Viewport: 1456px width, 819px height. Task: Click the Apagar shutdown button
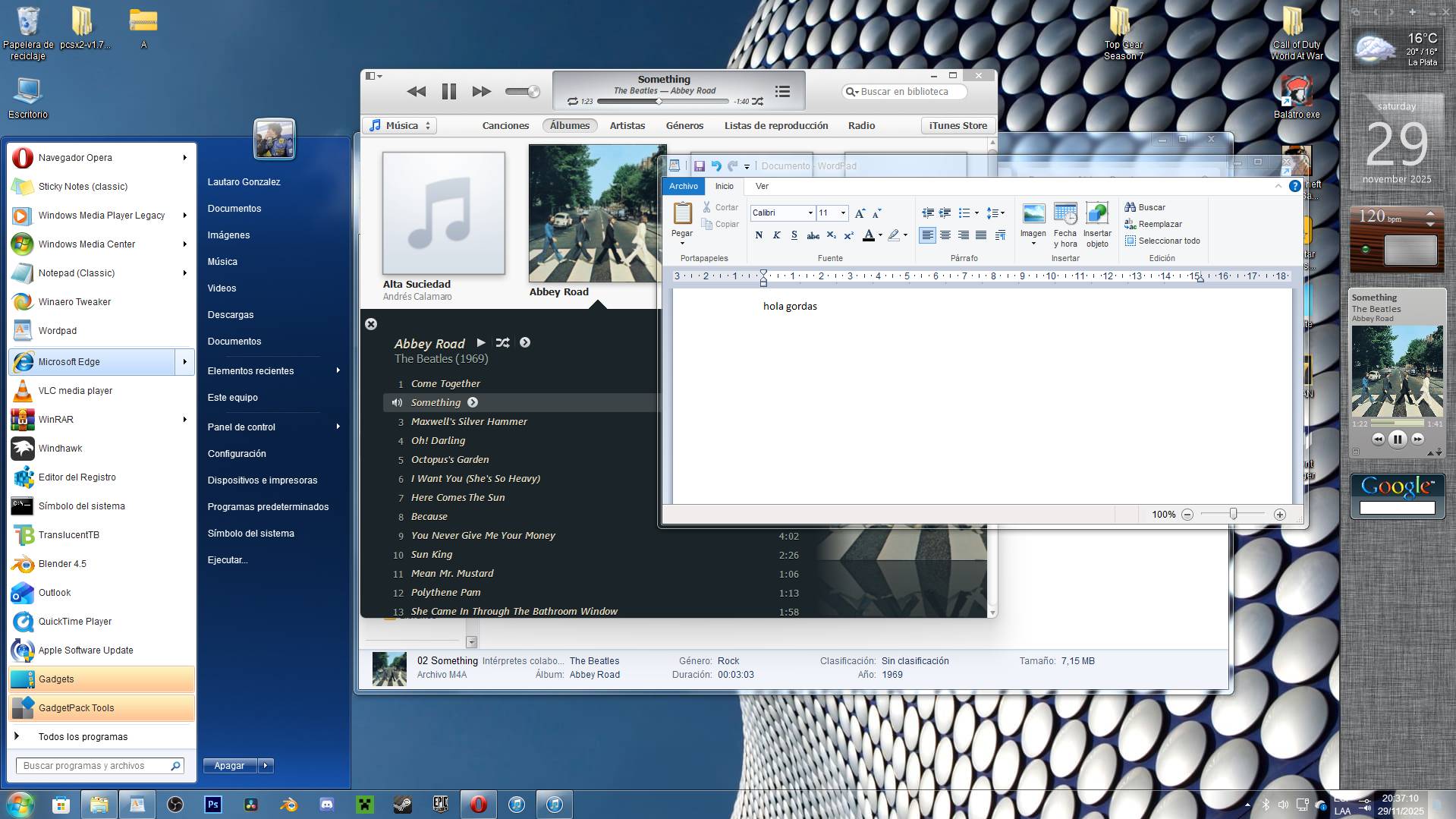click(230, 766)
